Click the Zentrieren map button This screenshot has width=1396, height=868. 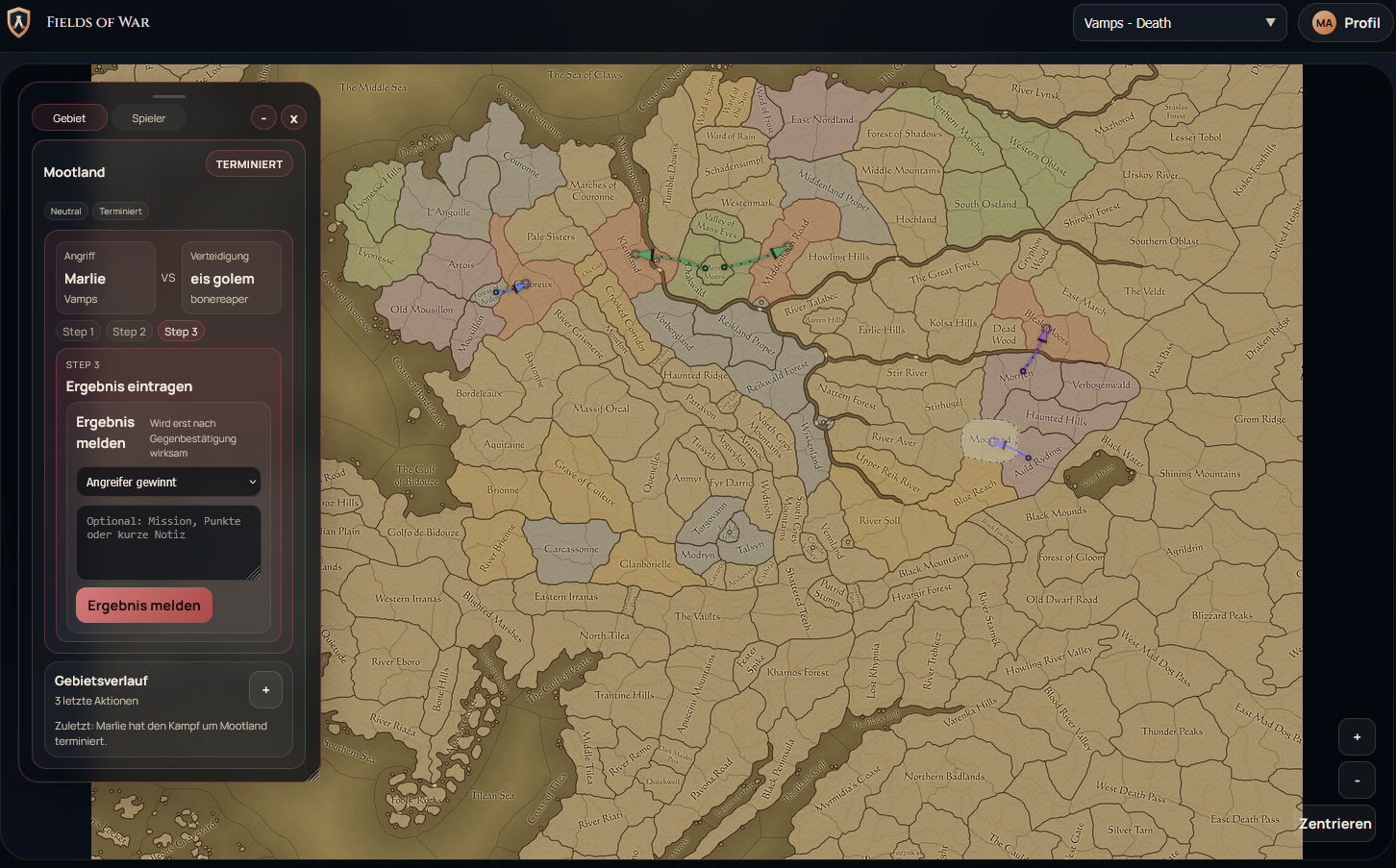click(1335, 824)
